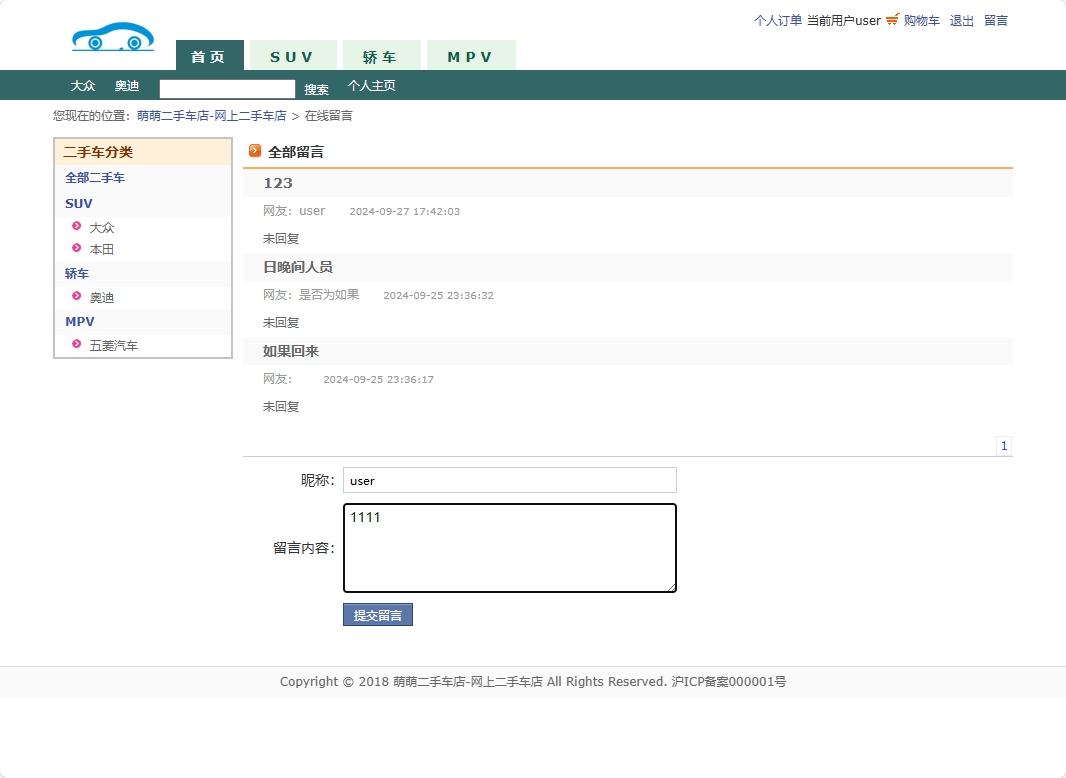Switch to the 首页 tab

click(x=209, y=56)
